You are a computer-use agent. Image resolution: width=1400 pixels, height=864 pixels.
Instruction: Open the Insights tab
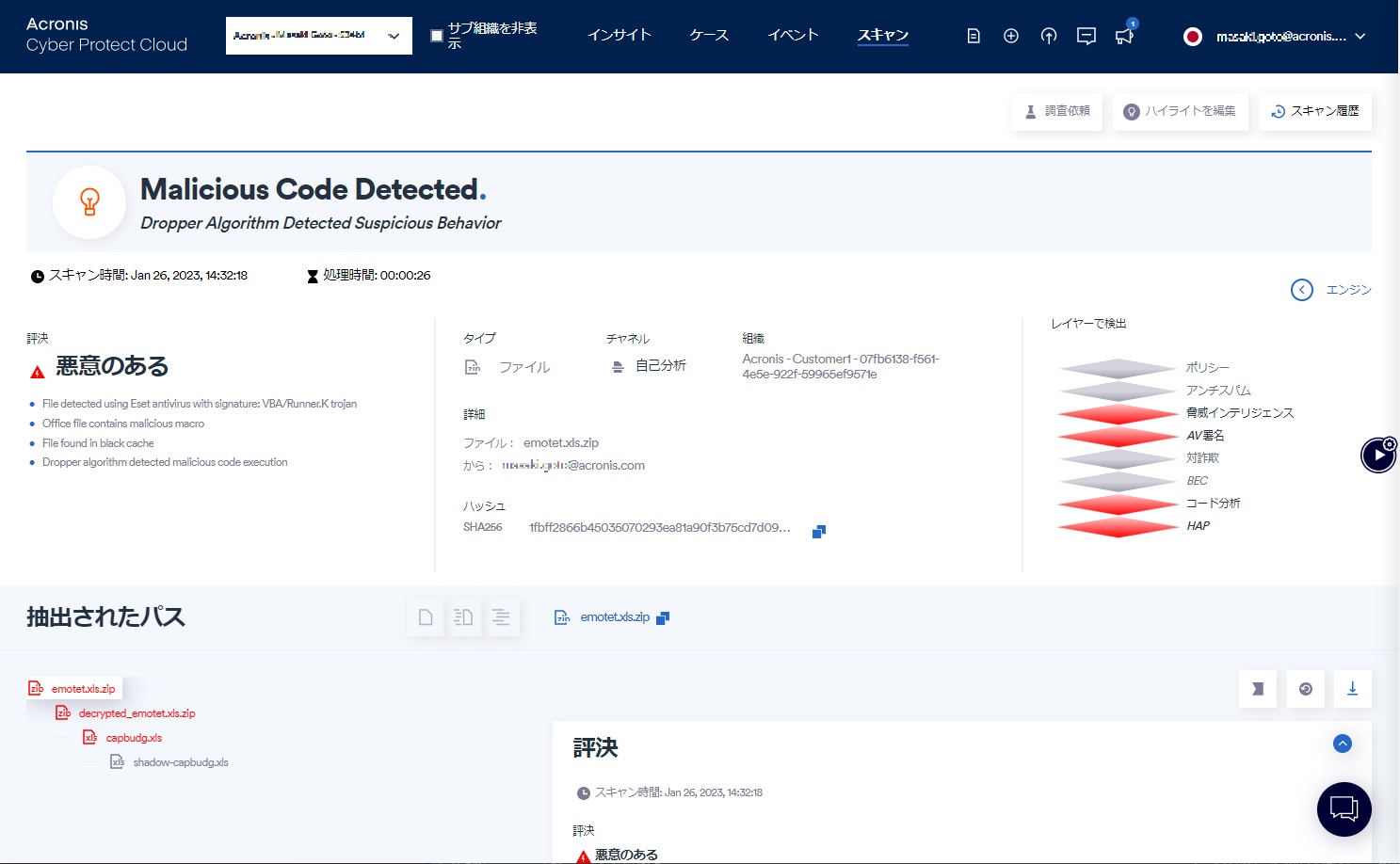(x=619, y=35)
